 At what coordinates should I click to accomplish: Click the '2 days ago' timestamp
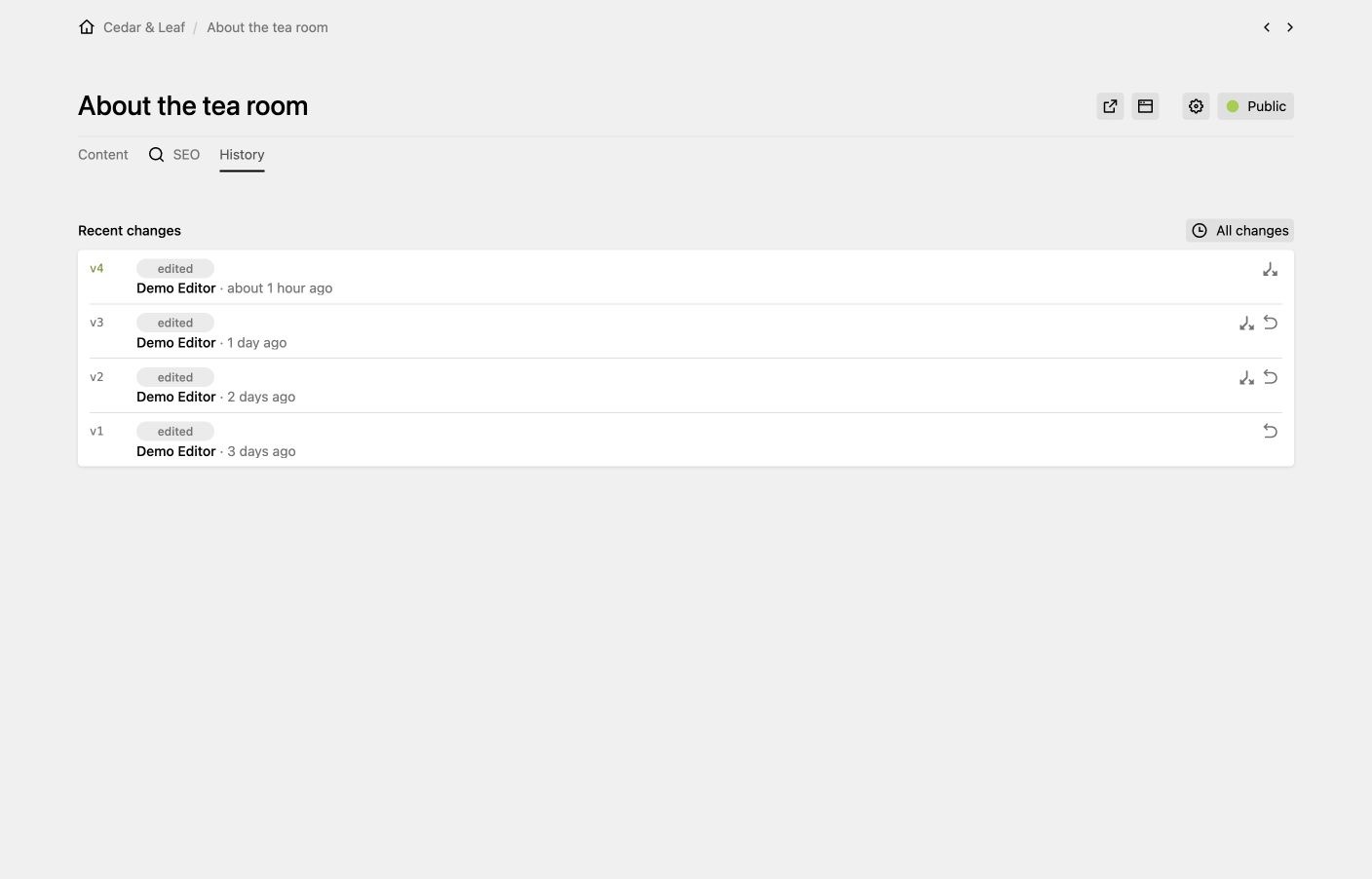(x=261, y=397)
